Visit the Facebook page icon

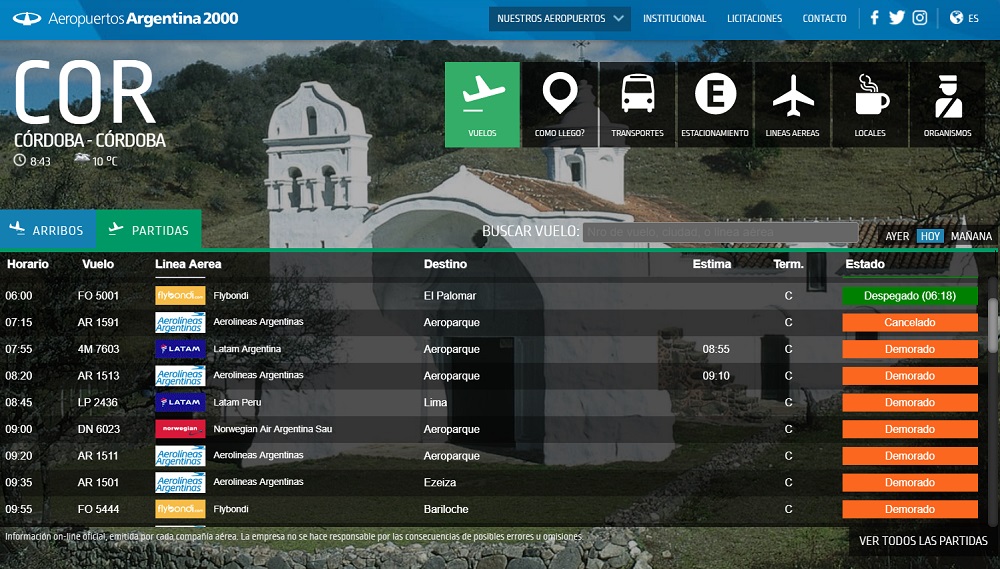tap(874, 18)
